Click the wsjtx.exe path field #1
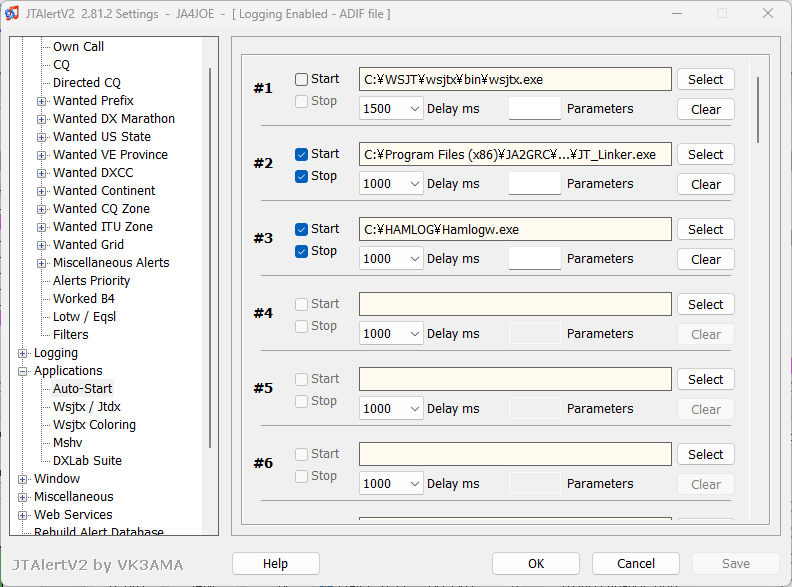 pyautogui.click(x=515, y=79)
